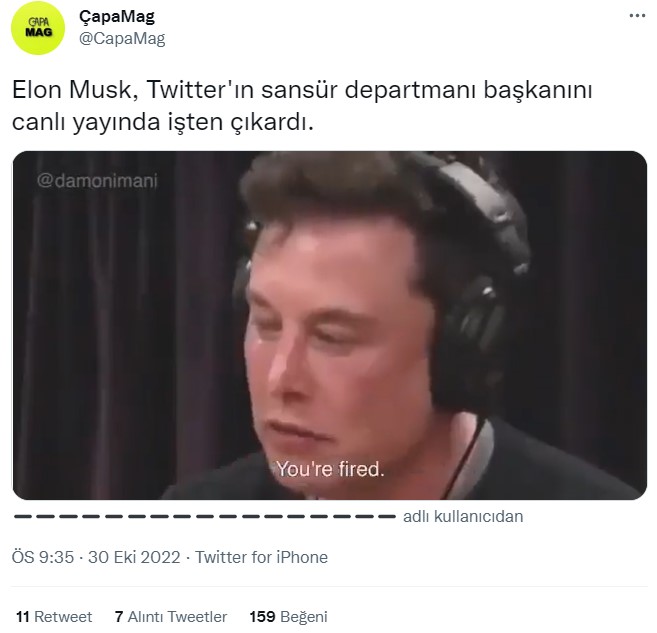Click the ÇapaMag display name
Viewport: 657px width, 633px height.
(x=117, y=17)
